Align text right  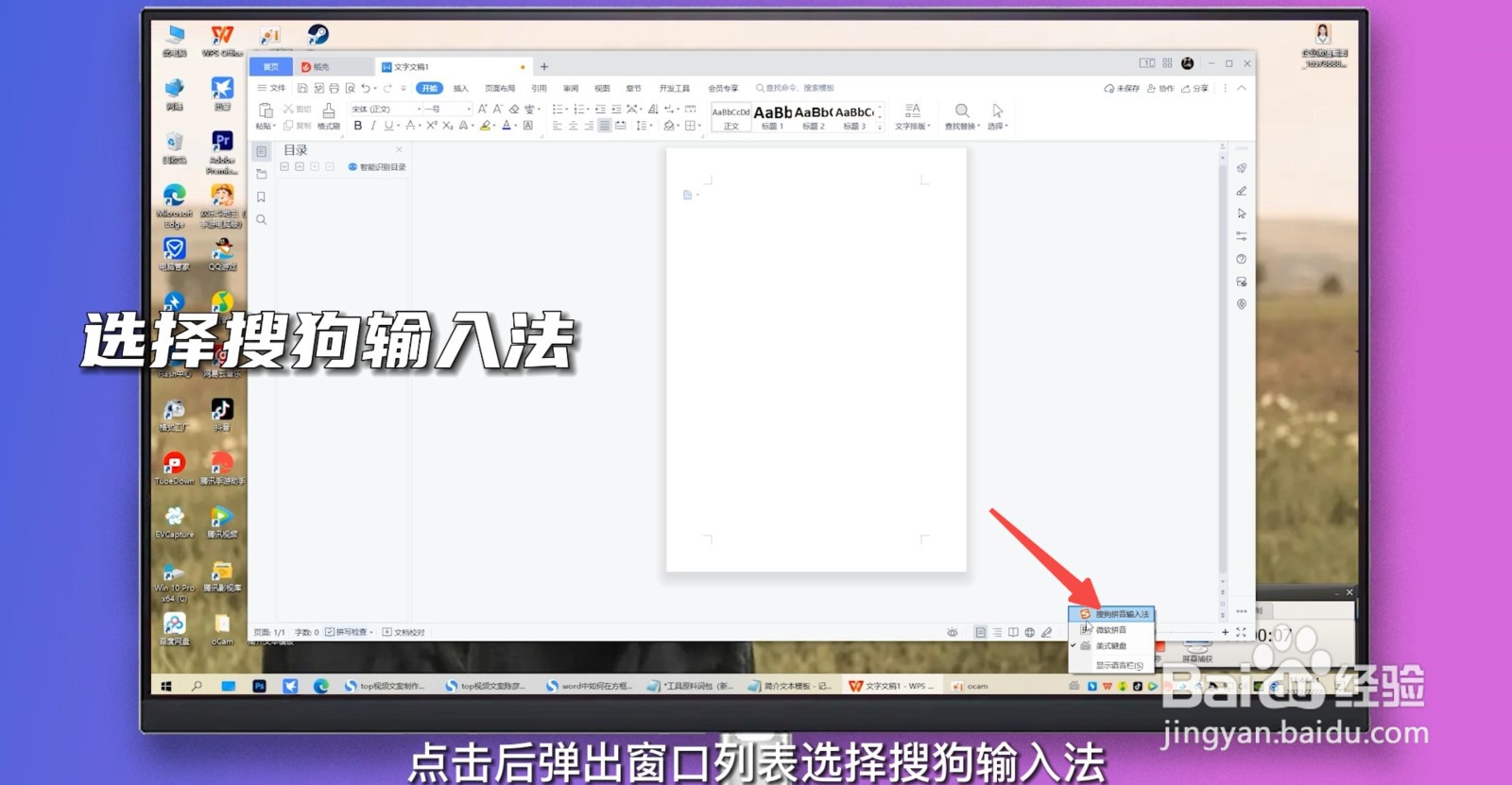point(589,126)
